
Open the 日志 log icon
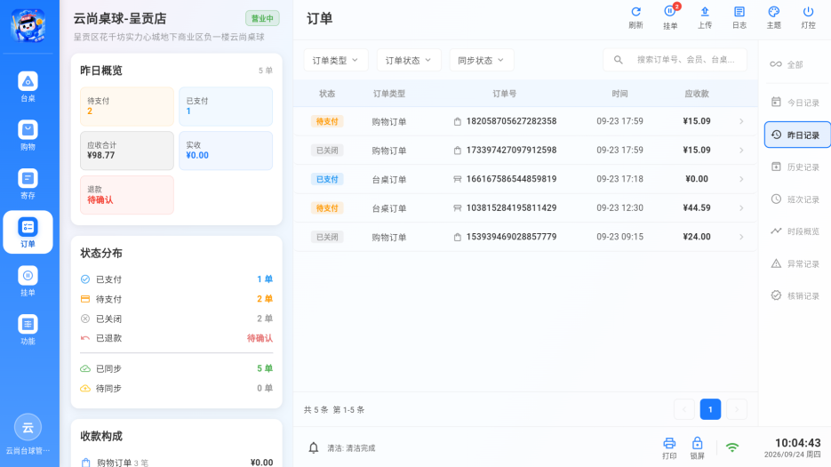tap(739, 17)
